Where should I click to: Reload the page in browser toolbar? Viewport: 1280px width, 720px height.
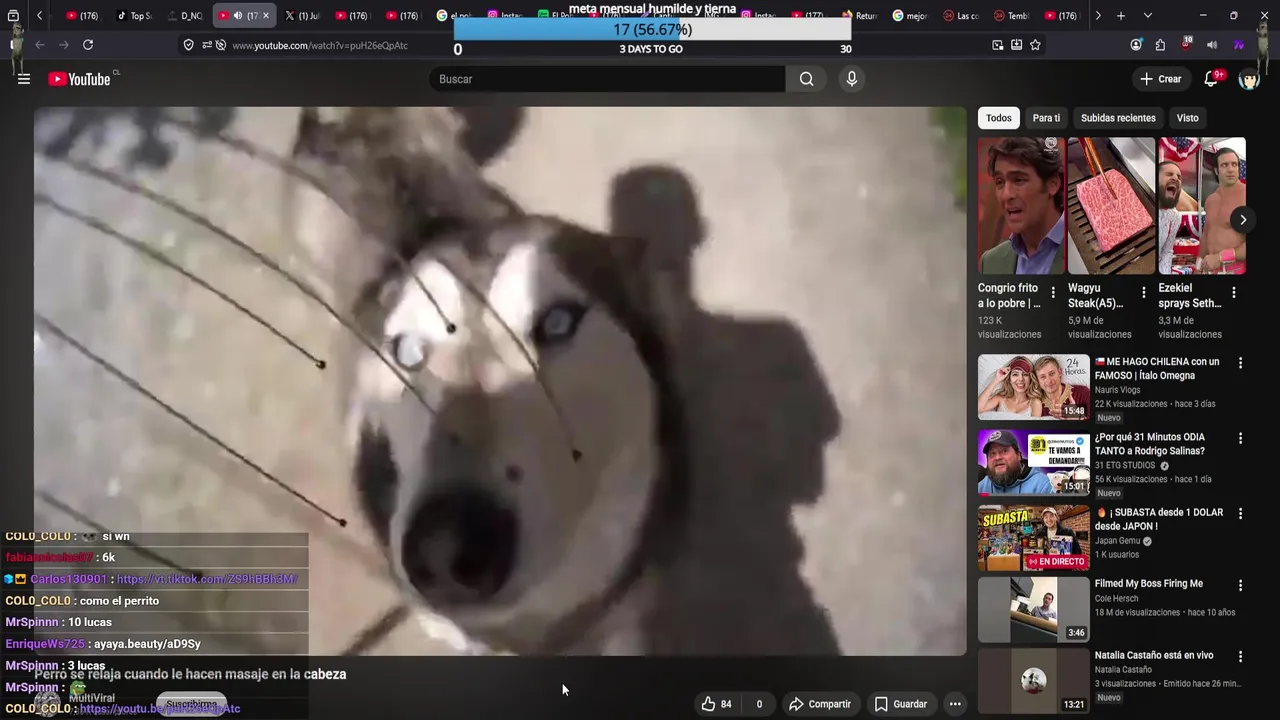pyautogui.click(x=88, y=45)
